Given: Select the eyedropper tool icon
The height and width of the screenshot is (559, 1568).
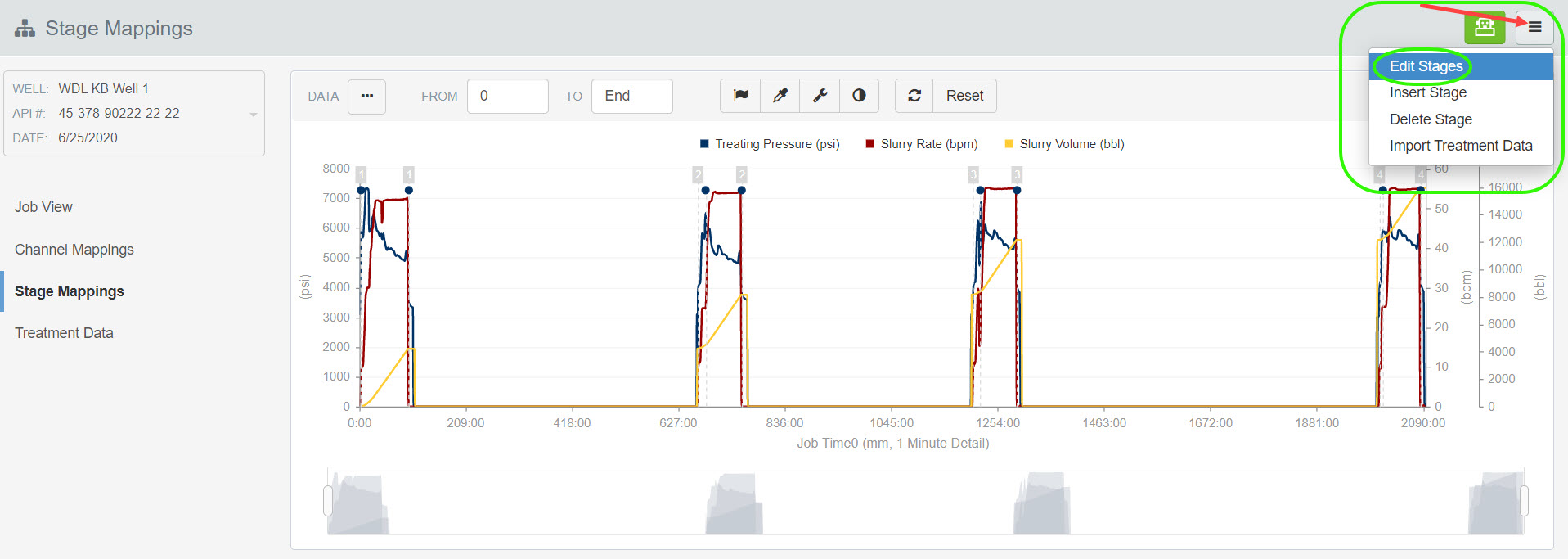Looking at the screenshot, I should coord(780,96).
